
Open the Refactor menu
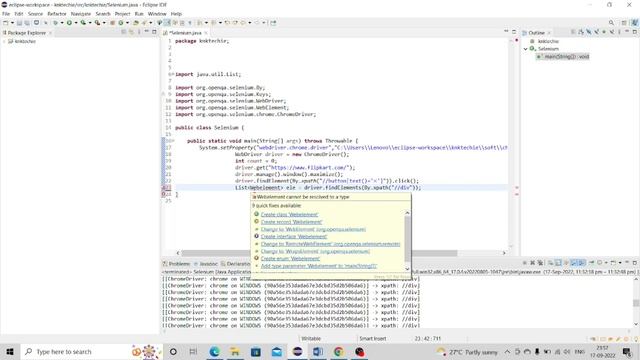[x=57, y=14]
